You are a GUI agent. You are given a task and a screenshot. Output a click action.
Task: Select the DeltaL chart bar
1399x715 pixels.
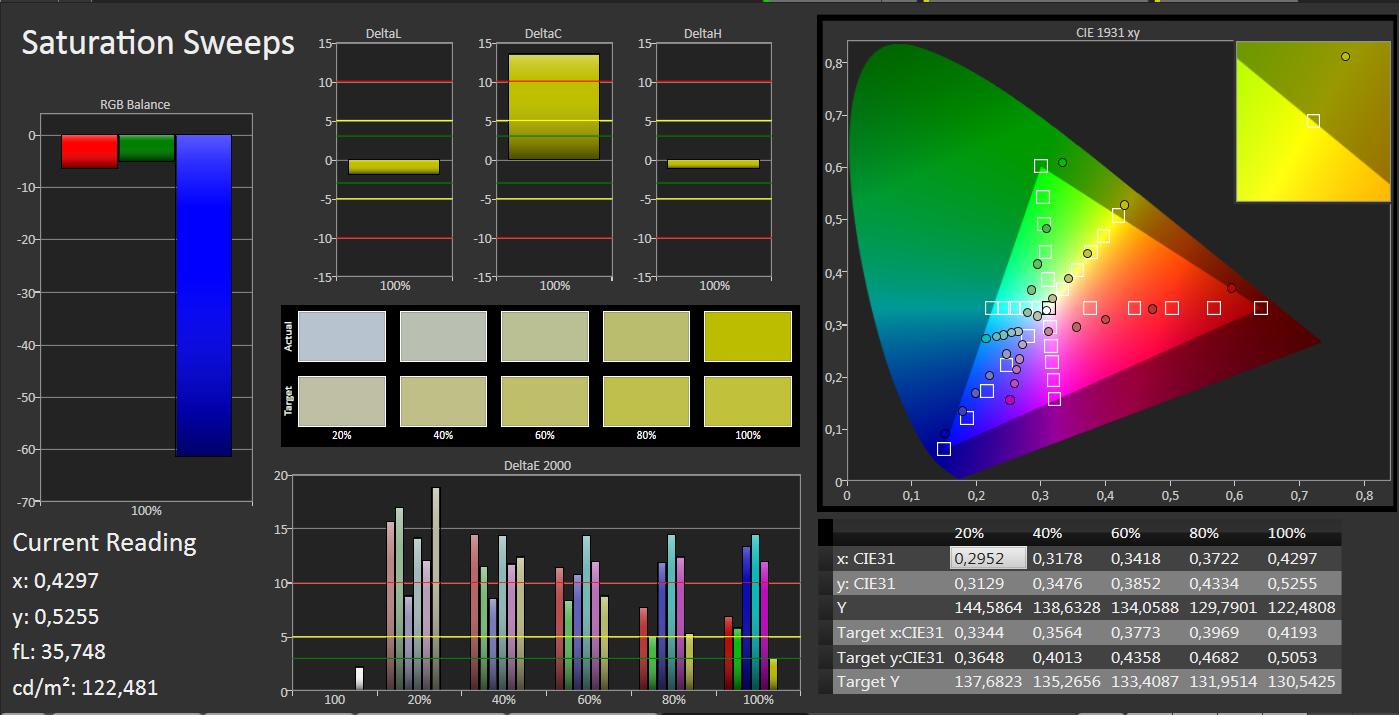394,167
